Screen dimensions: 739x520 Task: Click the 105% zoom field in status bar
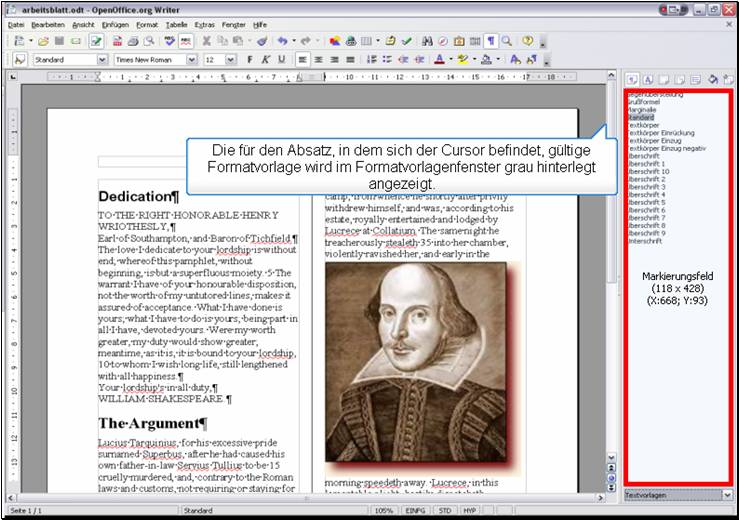tap(384, 511)
